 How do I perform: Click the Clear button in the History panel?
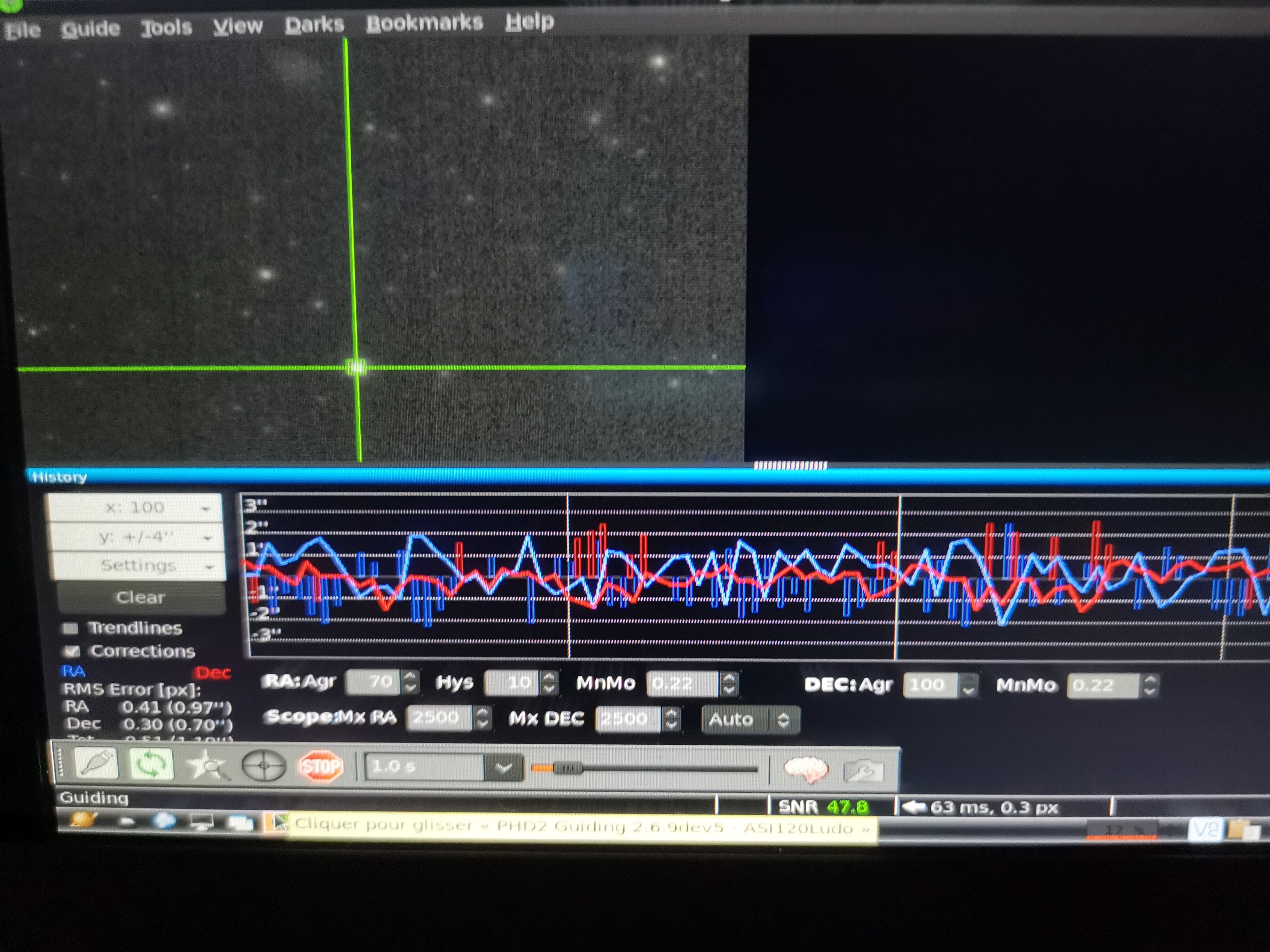click(x=141, y=597)
